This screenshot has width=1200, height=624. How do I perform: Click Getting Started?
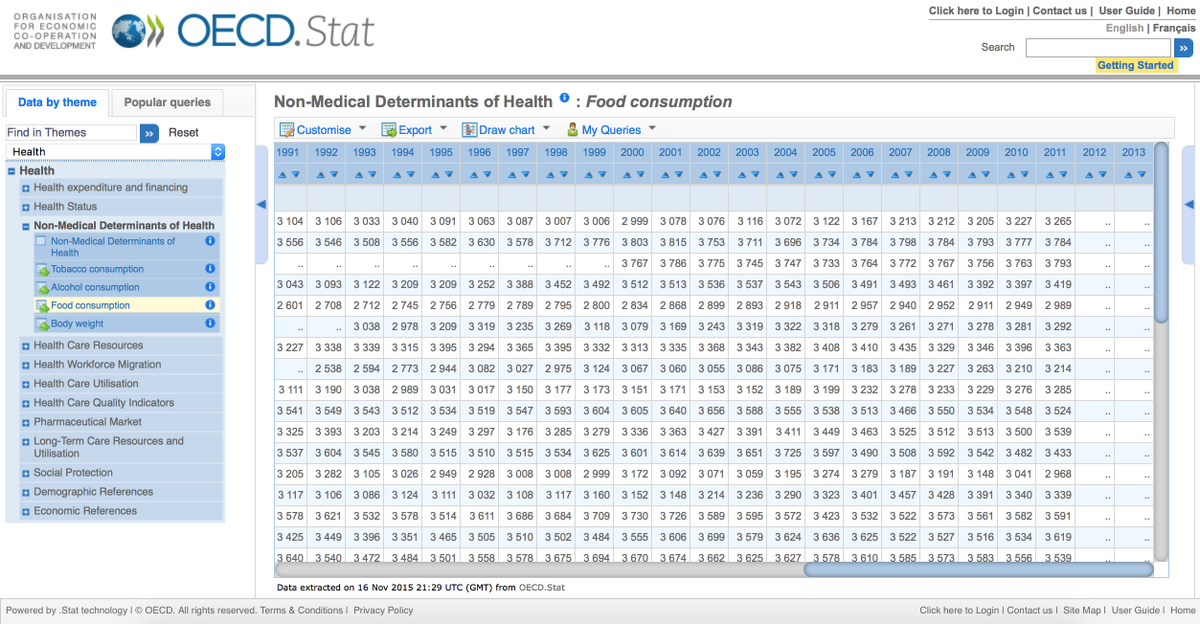(1135, 65)
